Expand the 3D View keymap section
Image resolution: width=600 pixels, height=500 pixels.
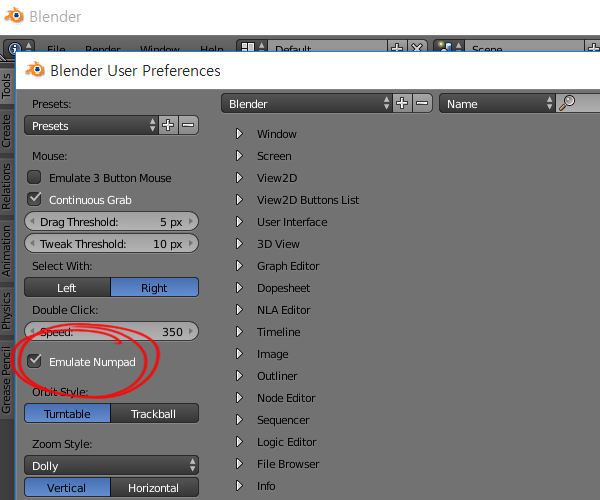(240, 244)
